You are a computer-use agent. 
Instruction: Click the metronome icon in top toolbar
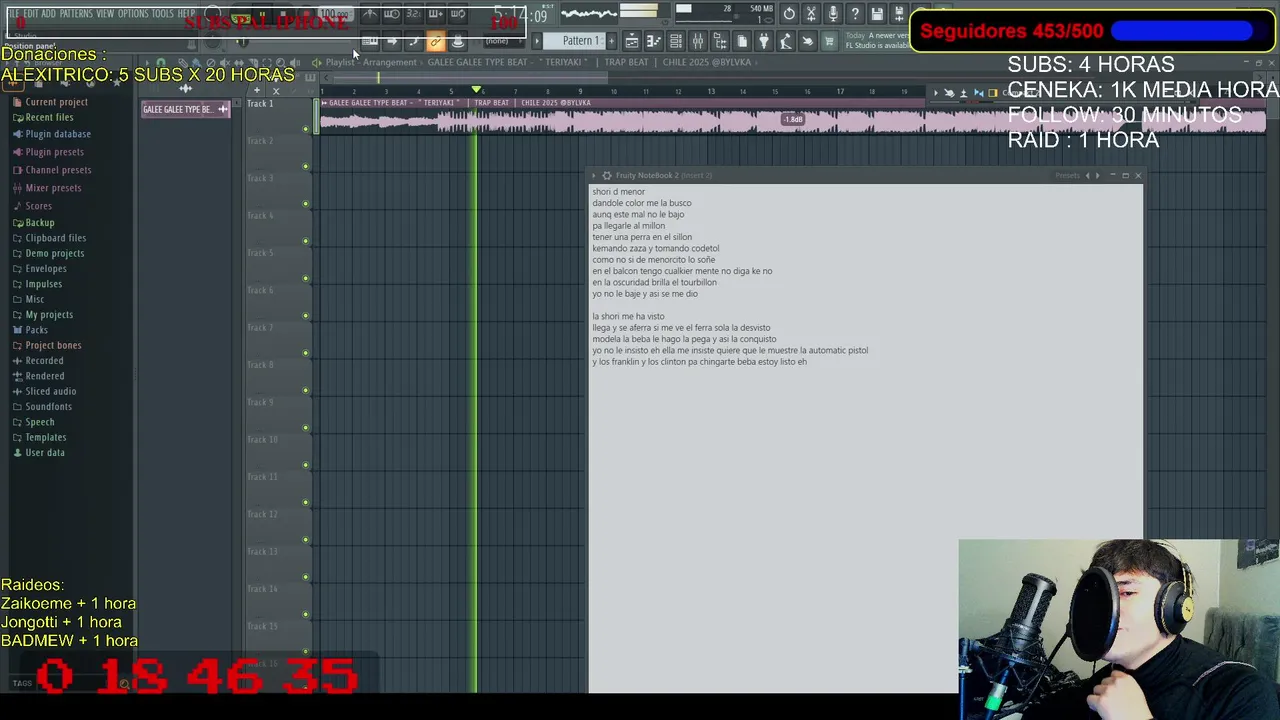pyautogui.click(x=370, y=14)
